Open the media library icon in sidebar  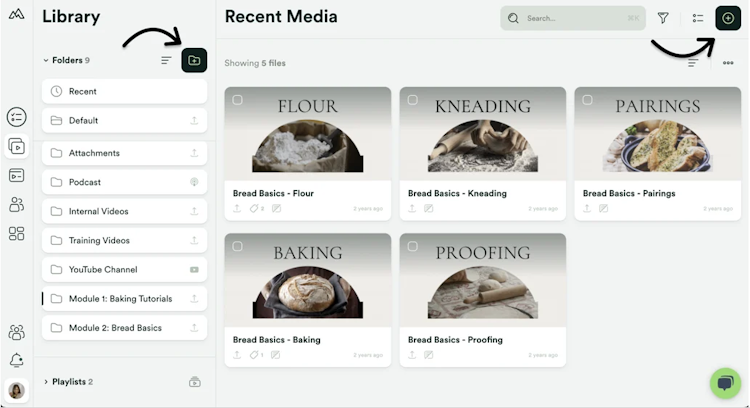click(16, 146)
